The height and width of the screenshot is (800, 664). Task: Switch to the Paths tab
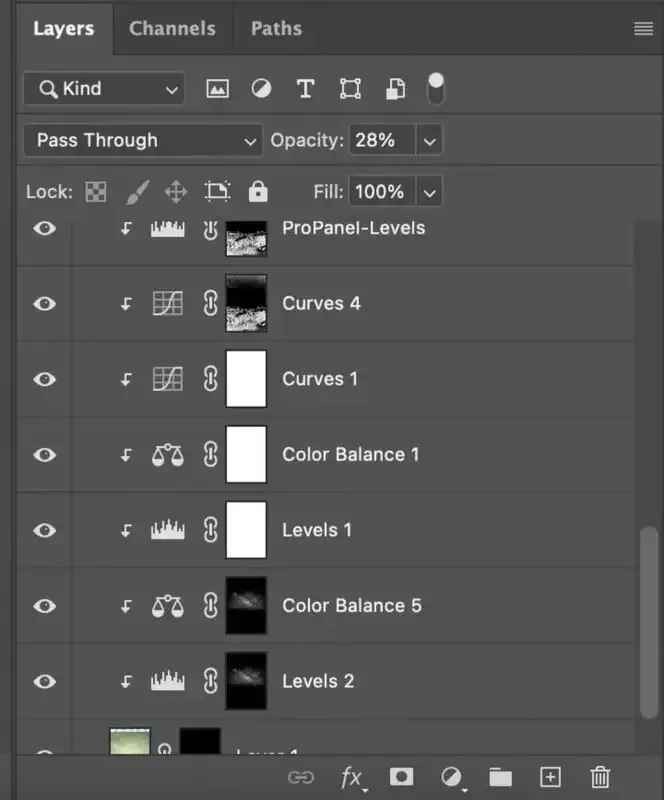click(276, 28)
